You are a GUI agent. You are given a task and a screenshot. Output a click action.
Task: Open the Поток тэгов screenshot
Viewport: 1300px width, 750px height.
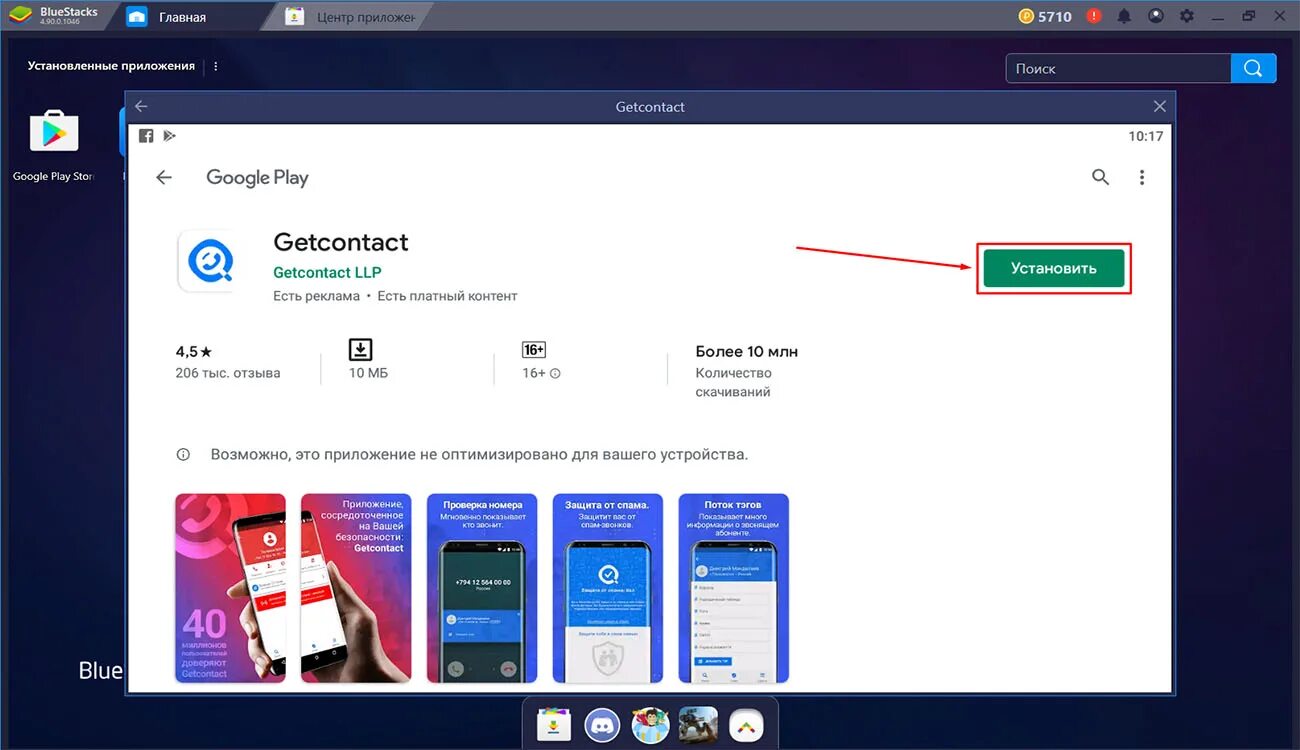[734, 588]
